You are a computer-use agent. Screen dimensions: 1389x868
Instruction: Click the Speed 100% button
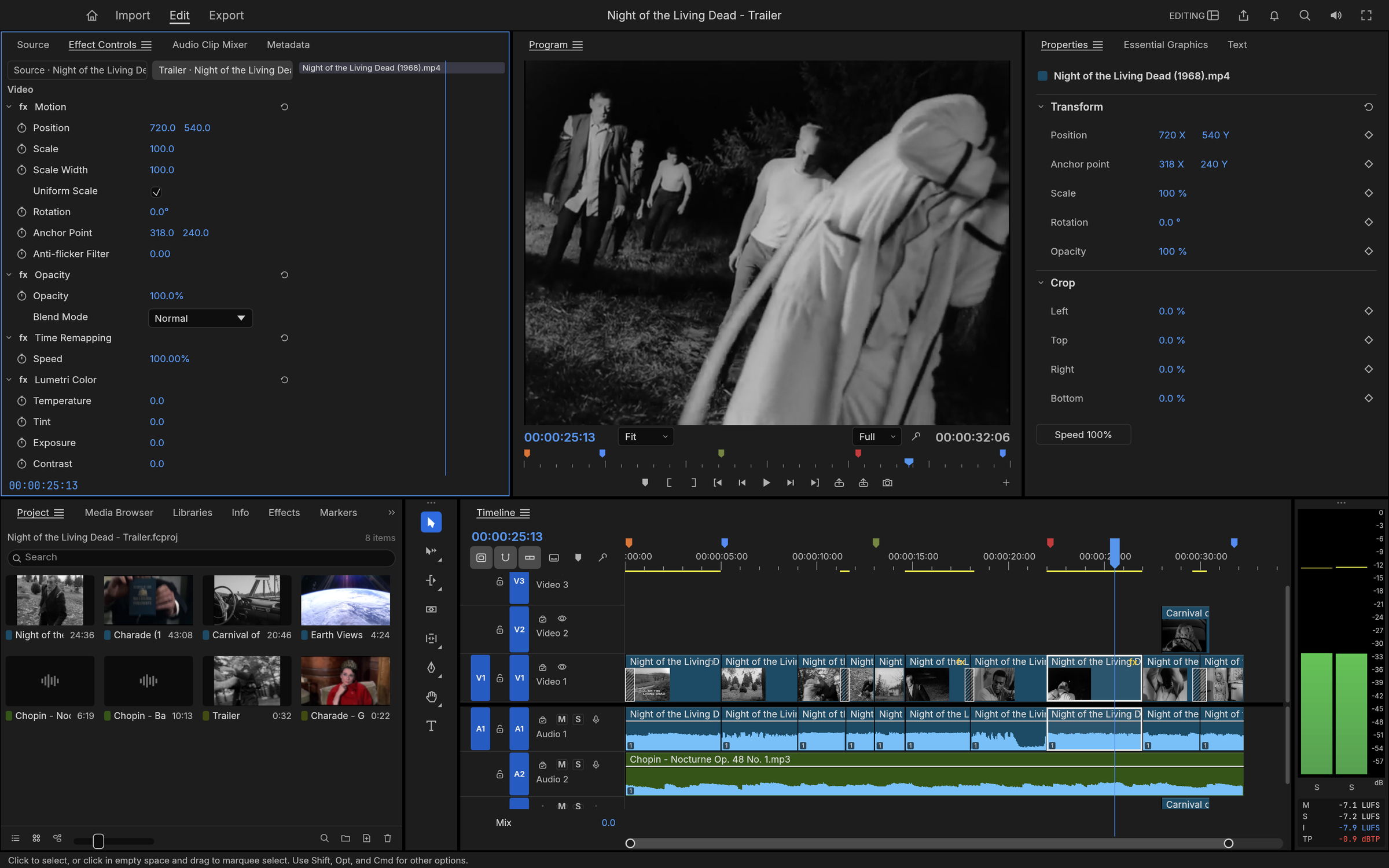click(1082, 435)
